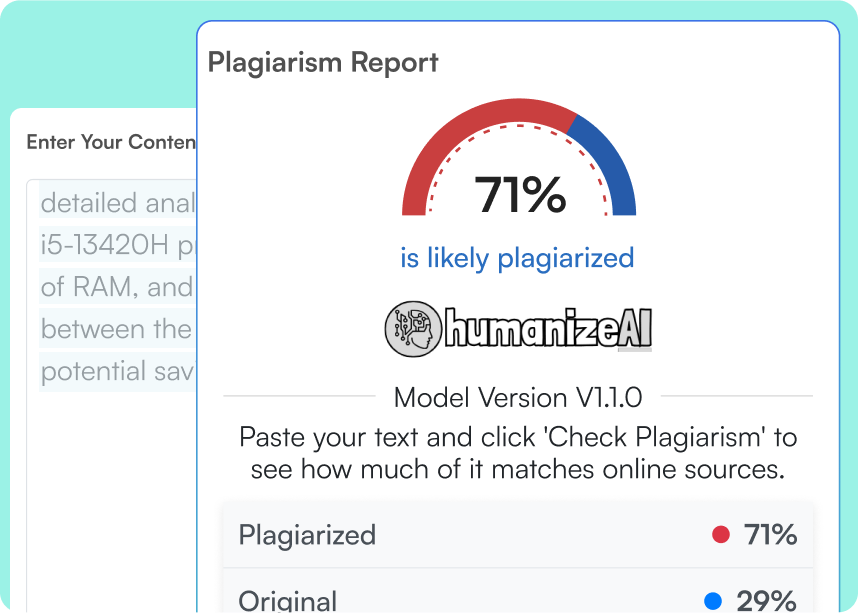
Task: Click the semicircular percentage gauge
Action: point(518,160)
